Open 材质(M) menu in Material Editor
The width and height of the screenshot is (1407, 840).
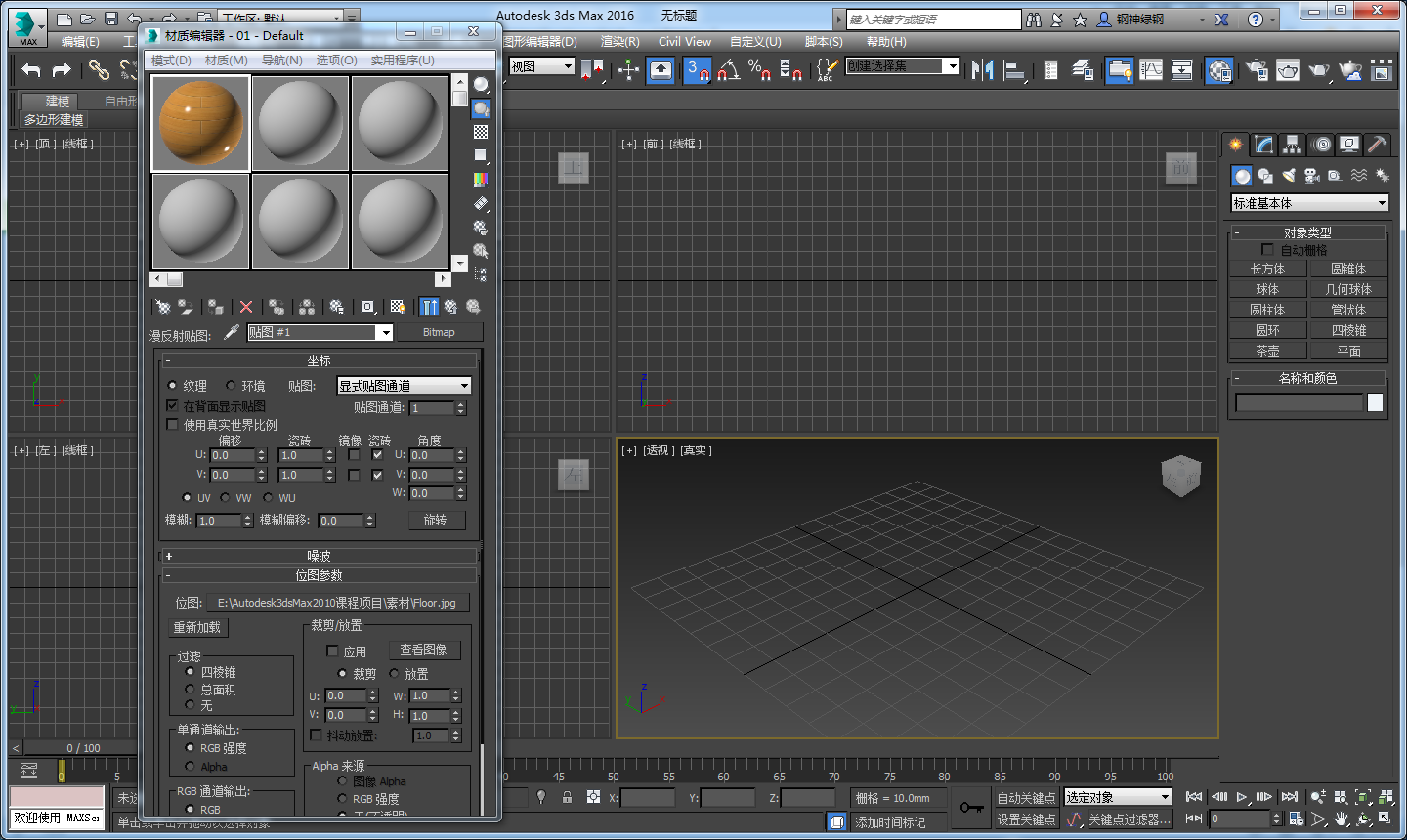[226, 61]
